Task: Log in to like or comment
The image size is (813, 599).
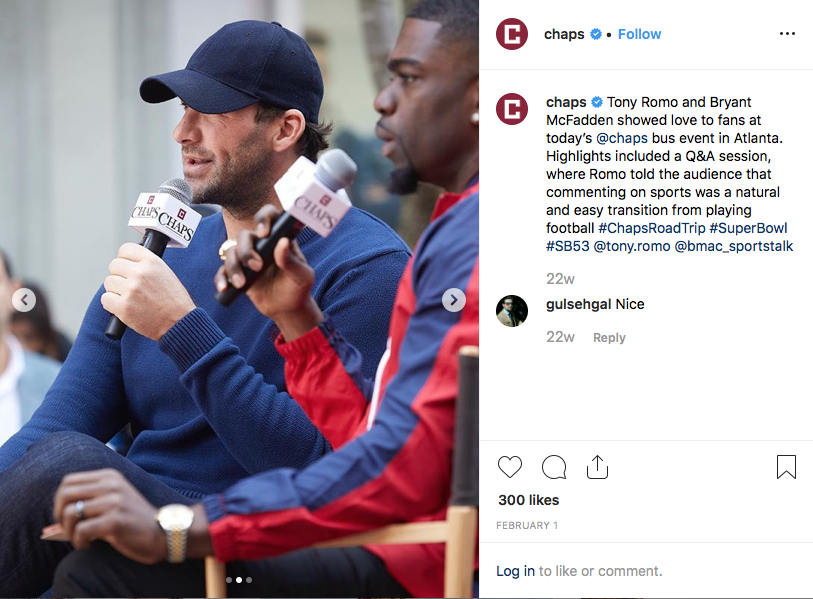Action: coord(515,571)
